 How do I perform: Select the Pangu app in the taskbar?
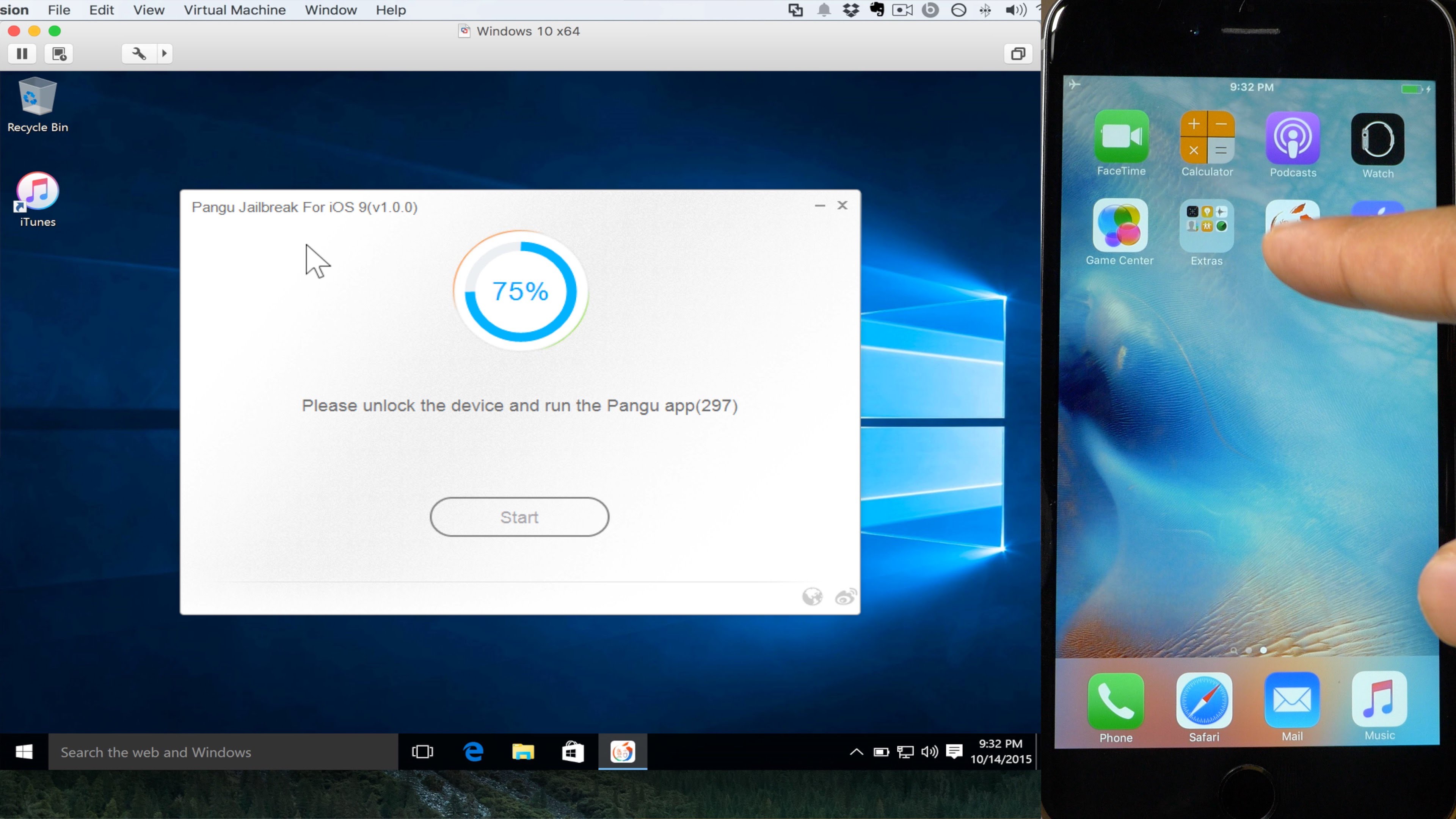click(x=623, y=752)
